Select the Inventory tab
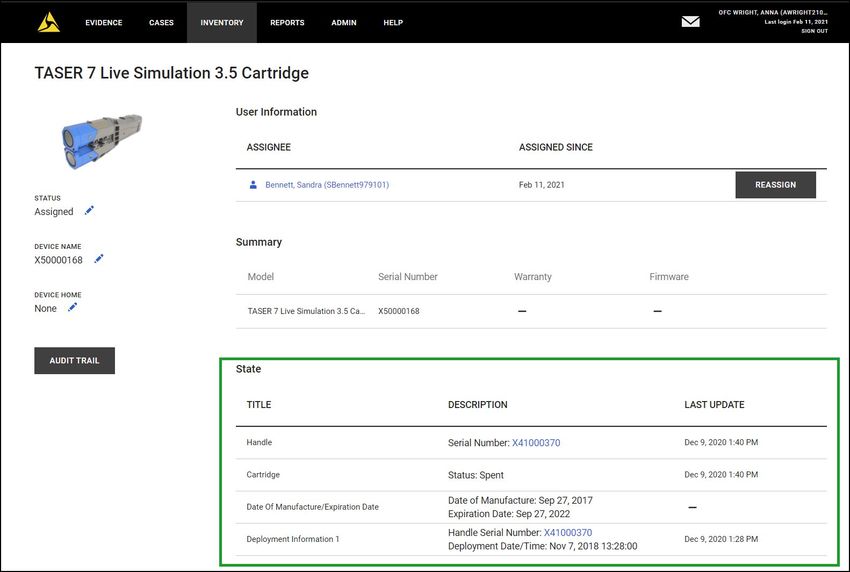850x572 pixels. tap(222, 22)
